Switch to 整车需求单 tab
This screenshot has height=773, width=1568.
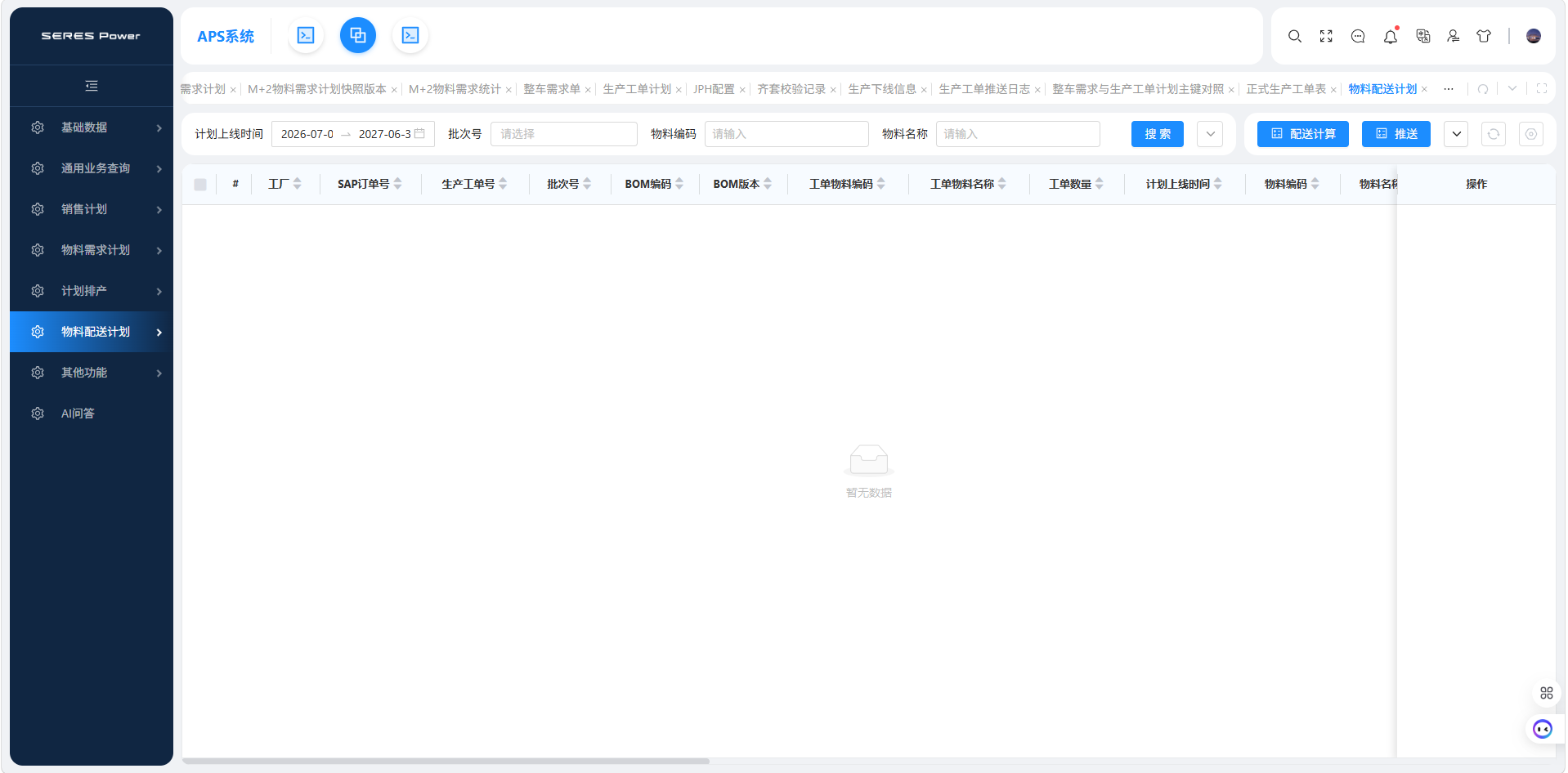(552, 89)
